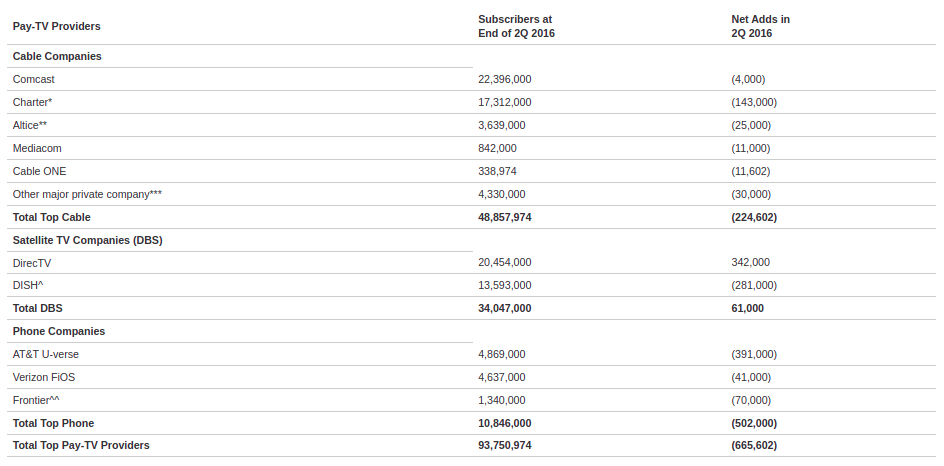The height and width of the screenshot is (466, 944).
Task: Click Total Top Phone subscribers 10,846,000
Action: coord(505,423)
